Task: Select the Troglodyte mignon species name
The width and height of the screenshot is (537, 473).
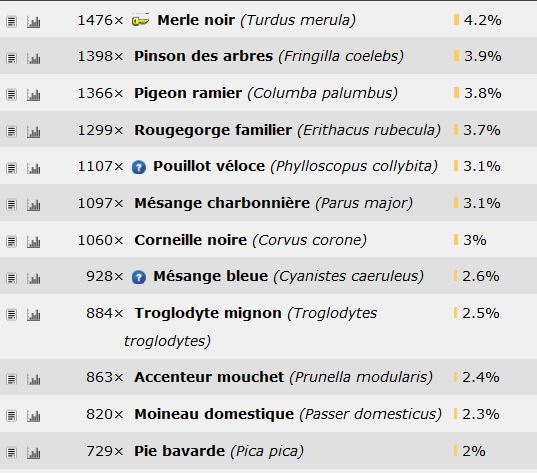Action: pyautogui.click(x=208, y=313)
